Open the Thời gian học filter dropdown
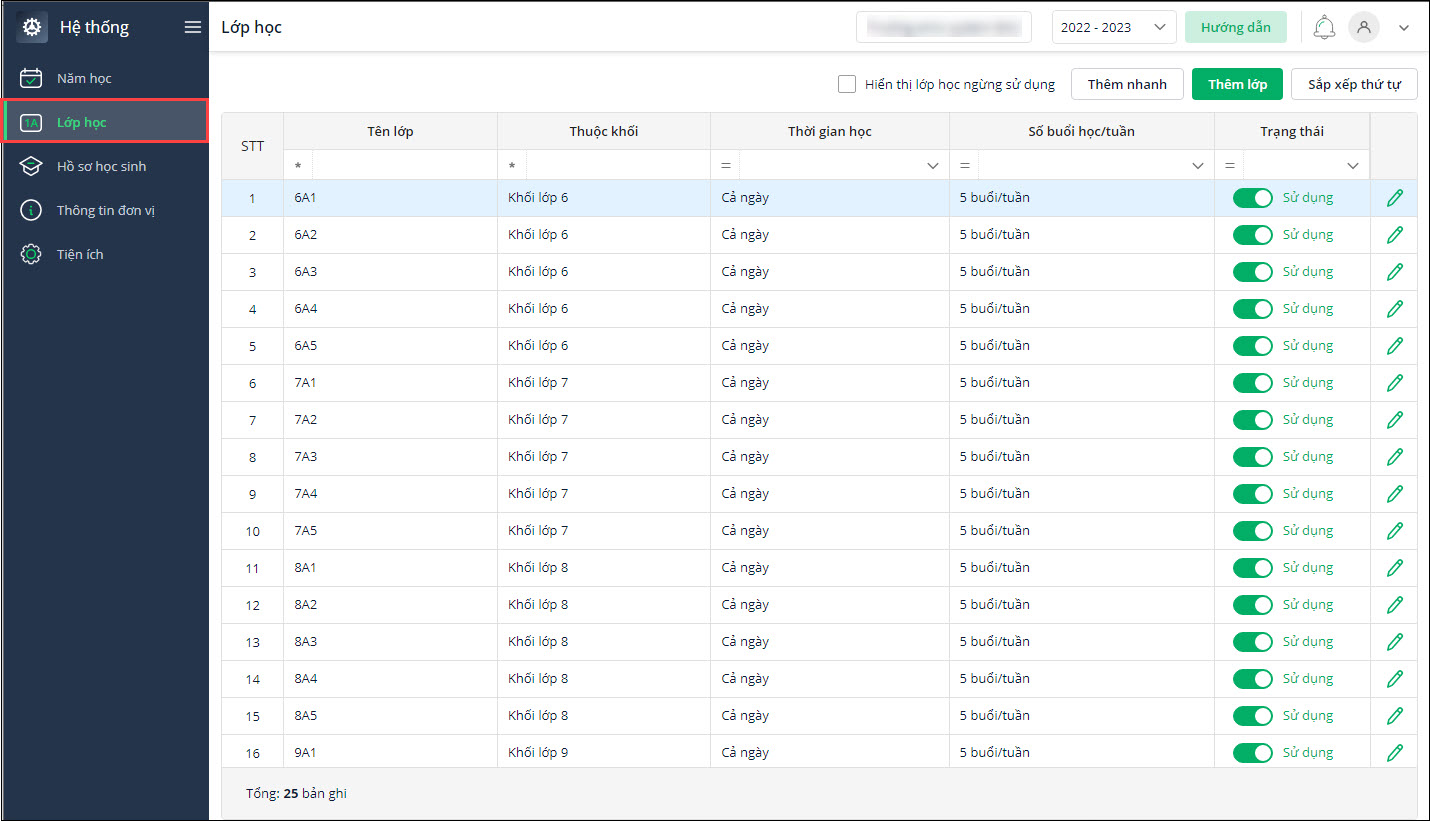This screenshot has width=1430, height=821. pyautogui.click(x=933, y=165)
